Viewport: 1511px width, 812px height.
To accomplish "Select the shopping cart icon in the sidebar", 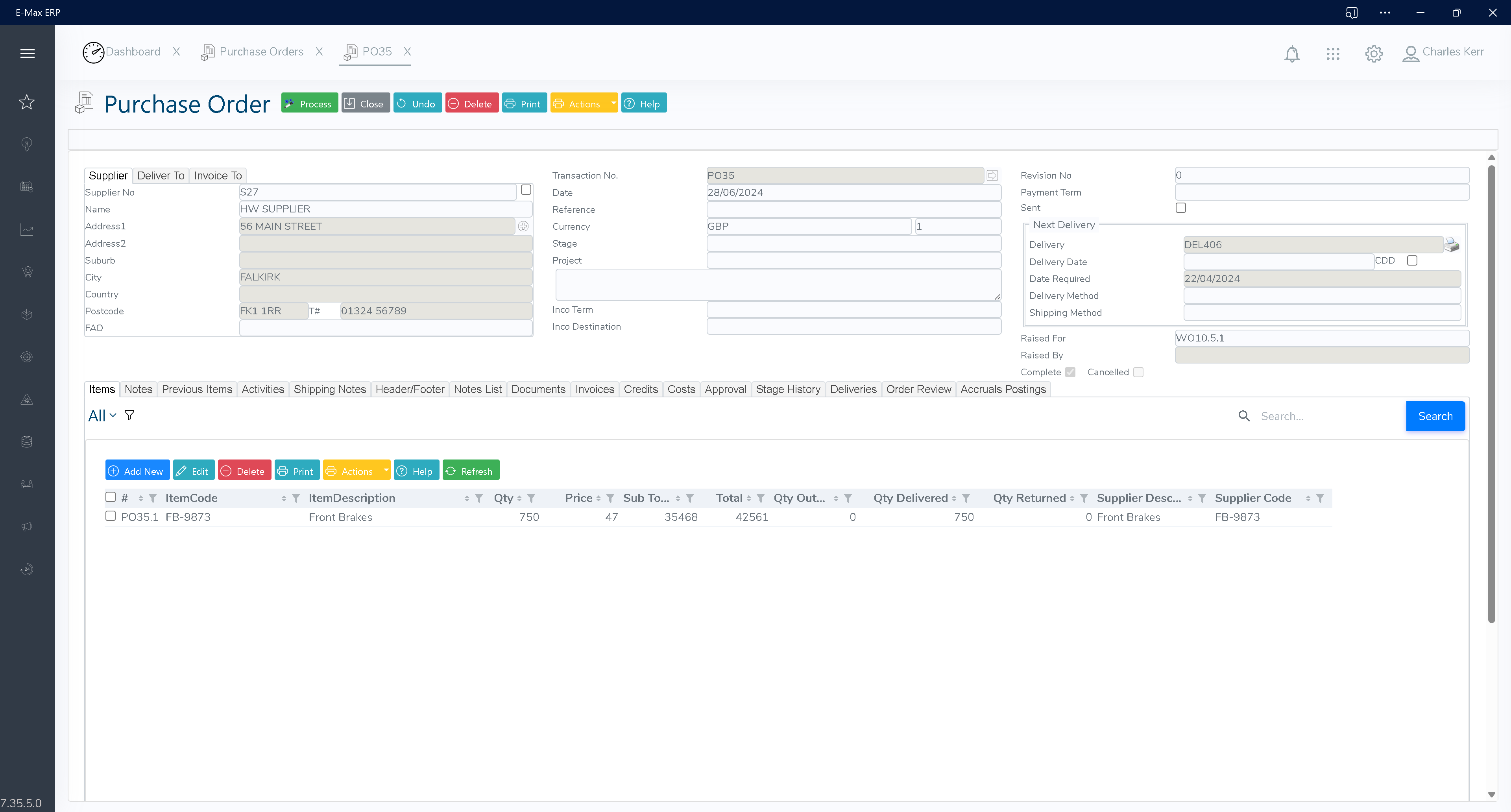I will (26, 271).
